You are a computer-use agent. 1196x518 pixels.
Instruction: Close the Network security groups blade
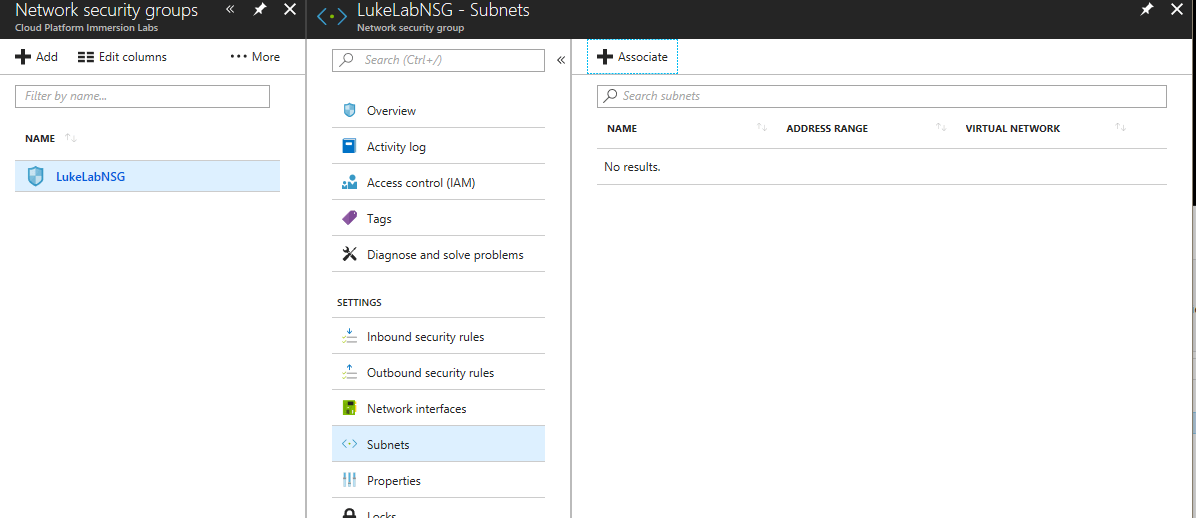pos(289,9)
